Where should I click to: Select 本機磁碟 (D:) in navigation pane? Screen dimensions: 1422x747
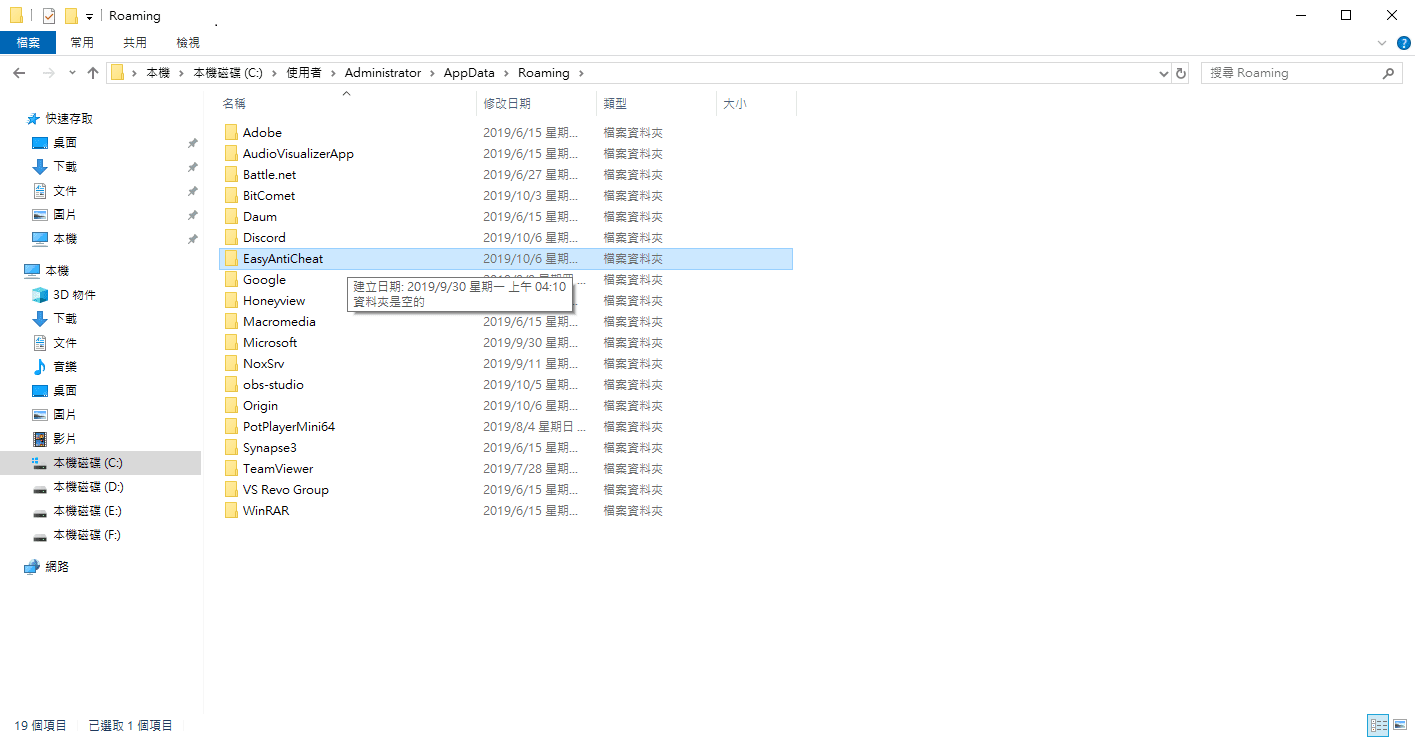[x=88, y=487]
